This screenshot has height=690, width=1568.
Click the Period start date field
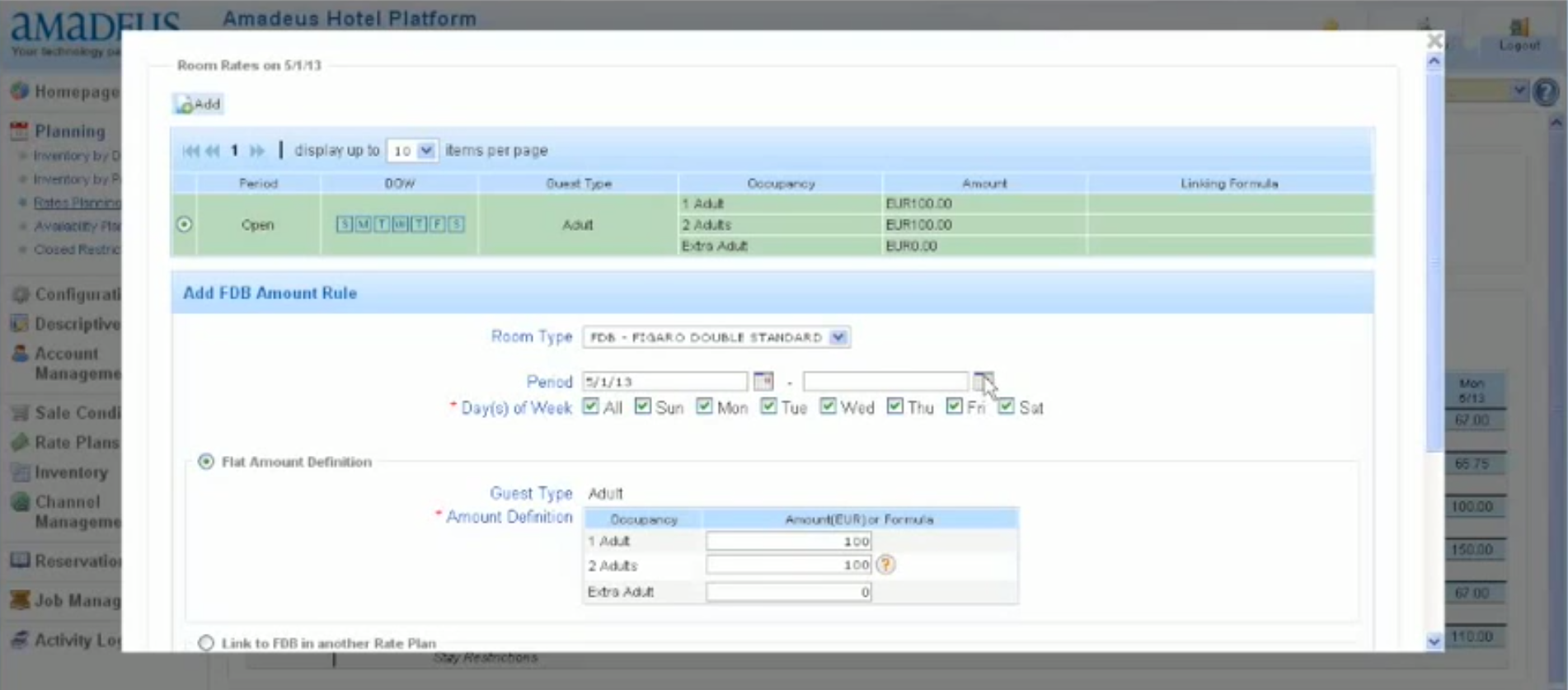point(664,382)
